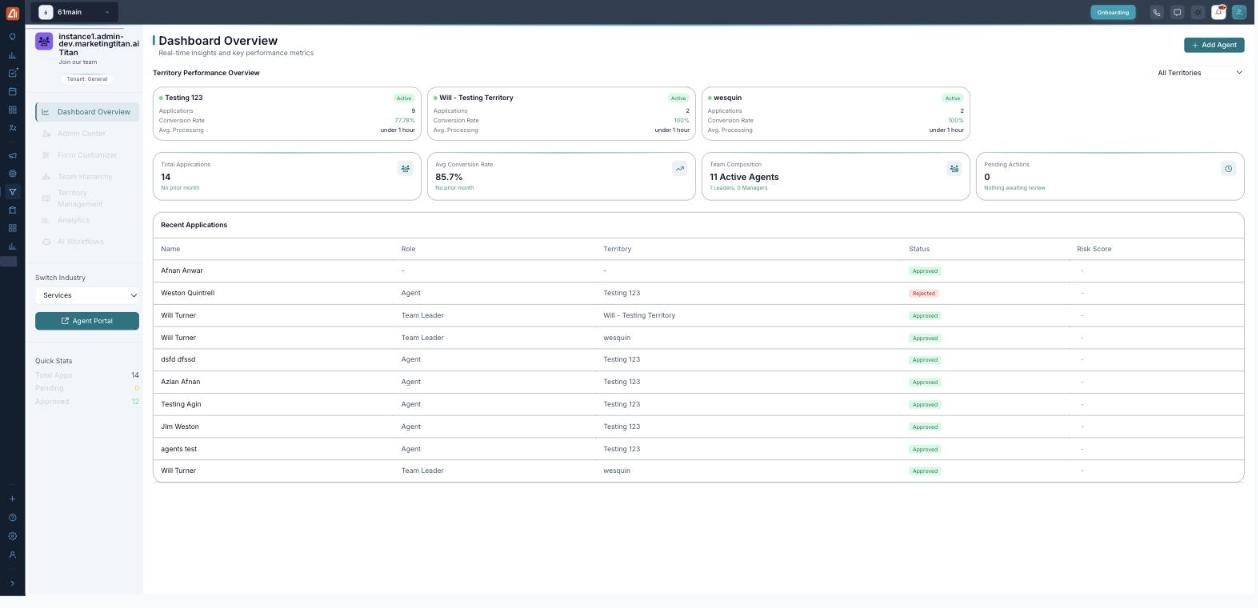Open the Testing 123 territory card
Image resolution: width=1258 pixels, height=608 pixels.
coord(287,113)
